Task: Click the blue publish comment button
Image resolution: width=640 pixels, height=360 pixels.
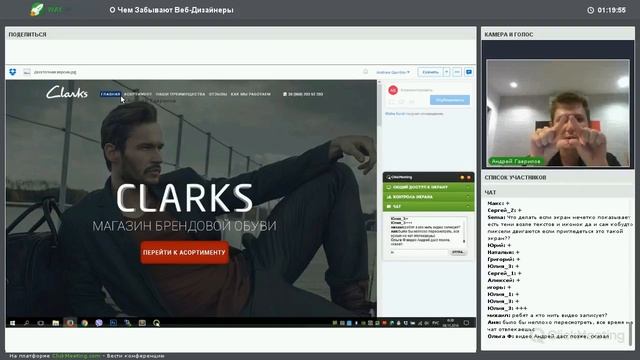Action: [x=449, y=100]
